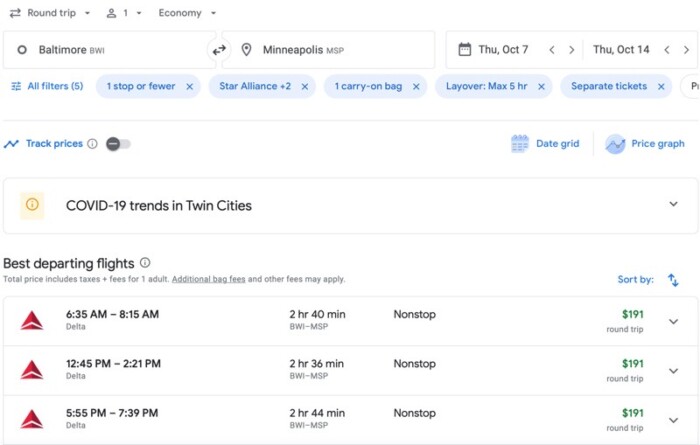Toggle the Track prices switch
The width and height of the screenshot is (700, 445).
point(118,144)
